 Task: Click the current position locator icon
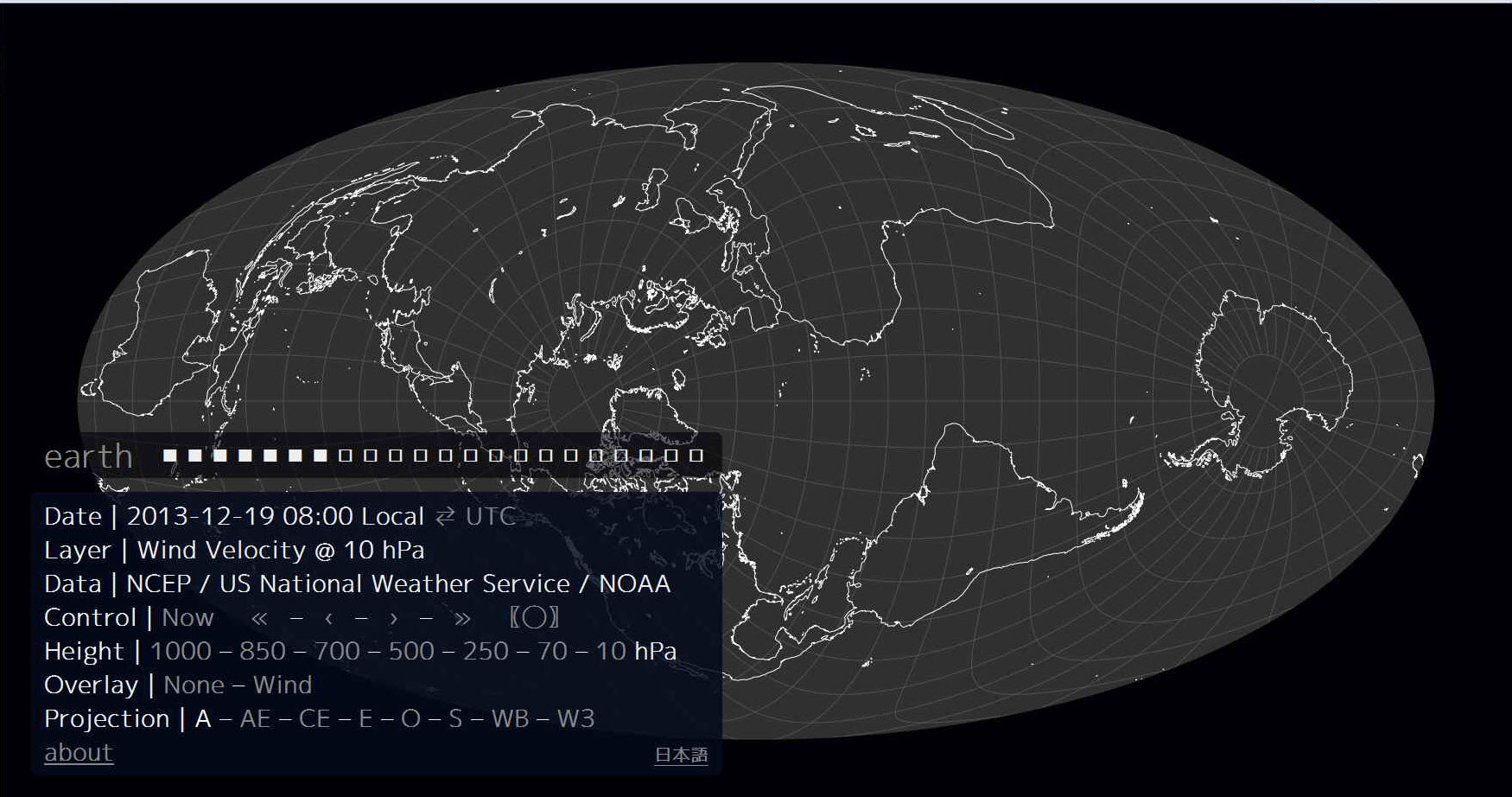point(534,618)
